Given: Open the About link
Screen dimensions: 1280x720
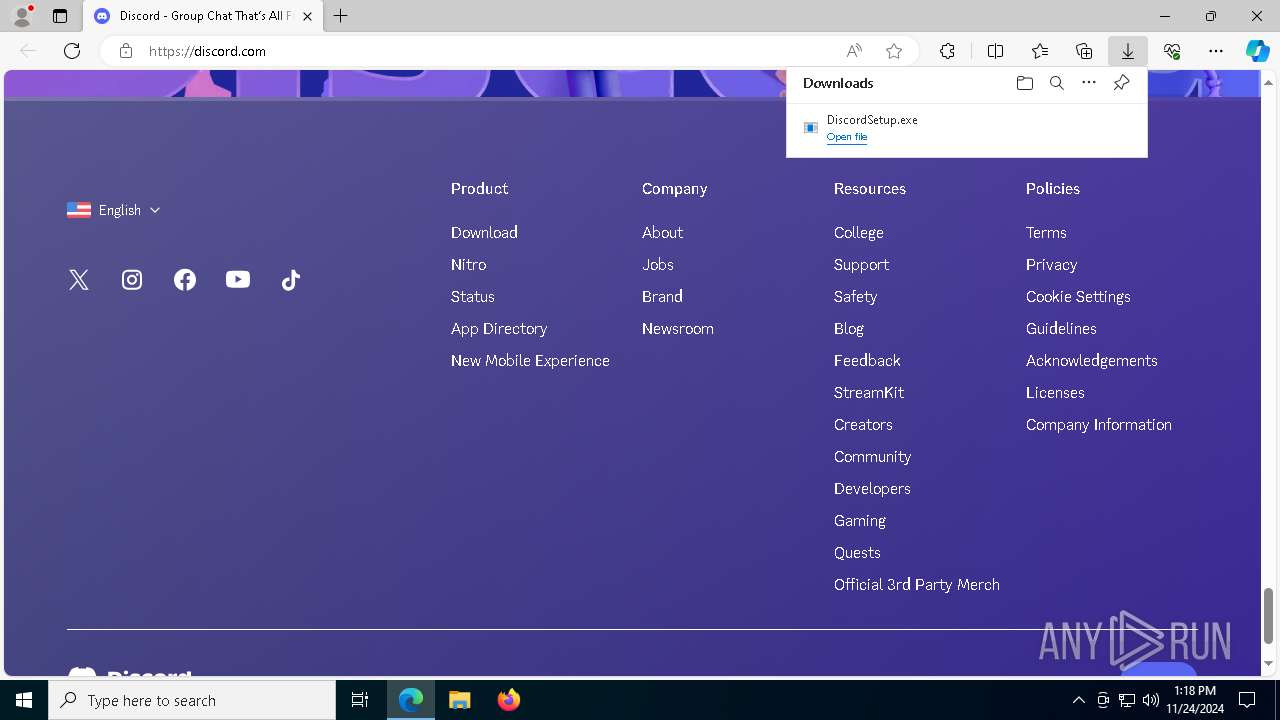Looking at the screenshot, I should 662,232.
